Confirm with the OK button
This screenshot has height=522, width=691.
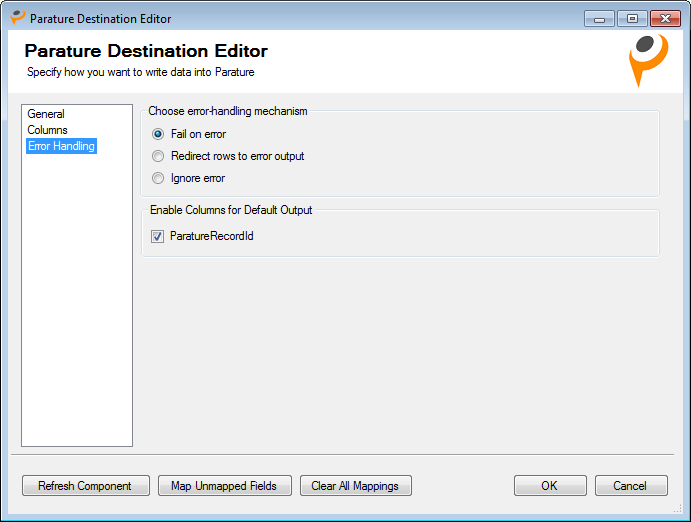(550, 485)
